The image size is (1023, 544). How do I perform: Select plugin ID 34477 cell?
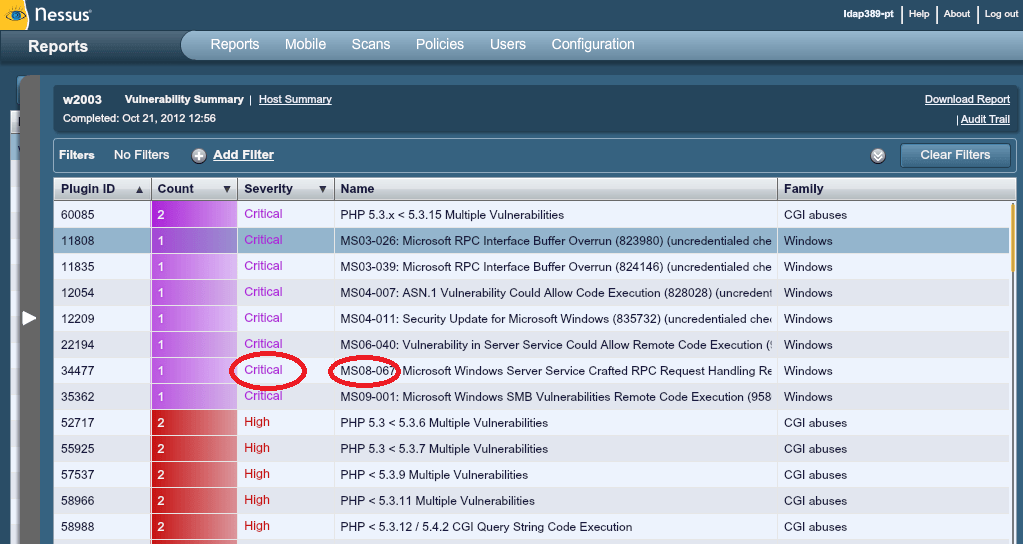click(102, 370)
